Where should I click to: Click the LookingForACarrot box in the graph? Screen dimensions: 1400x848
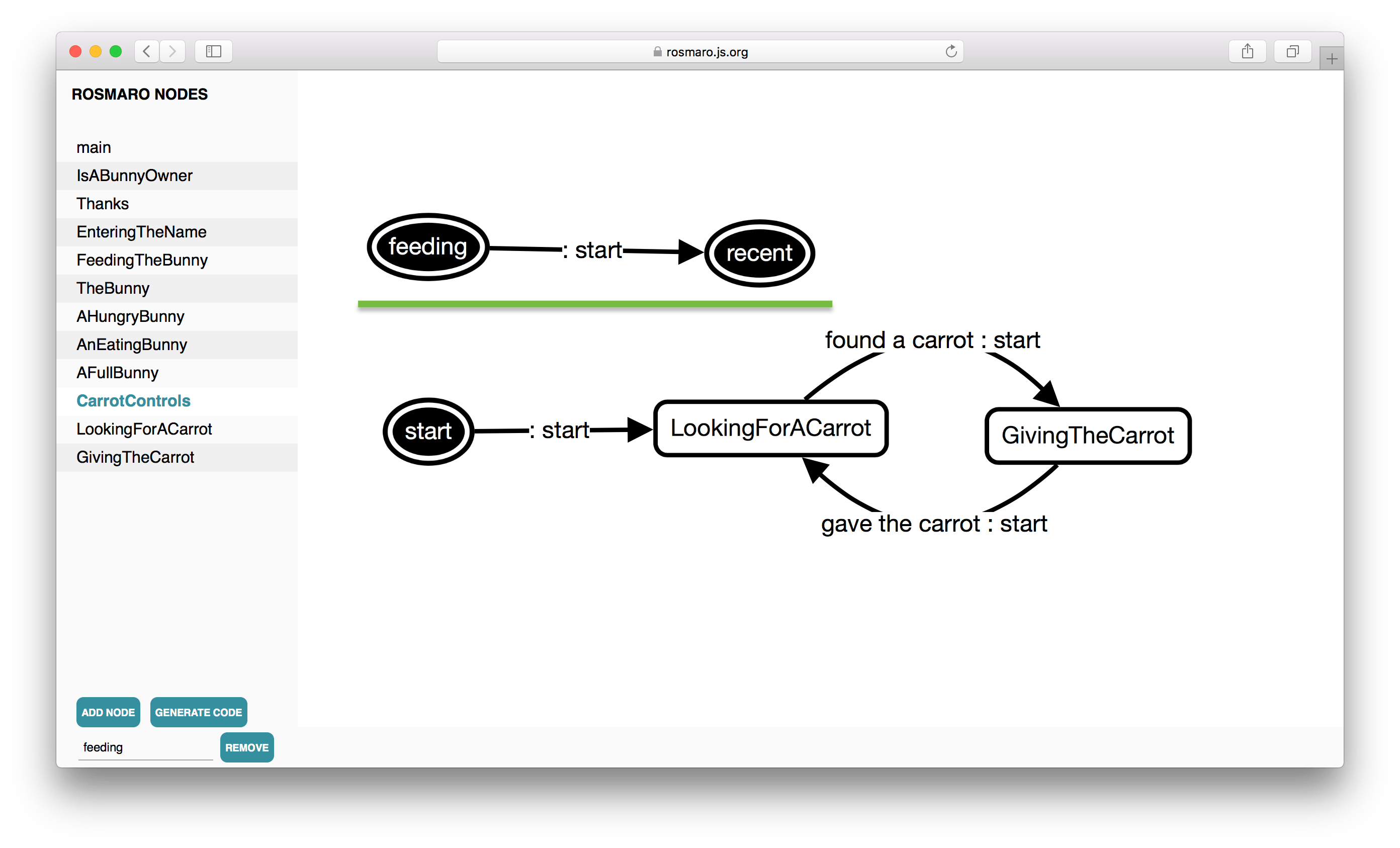(770, 428)
